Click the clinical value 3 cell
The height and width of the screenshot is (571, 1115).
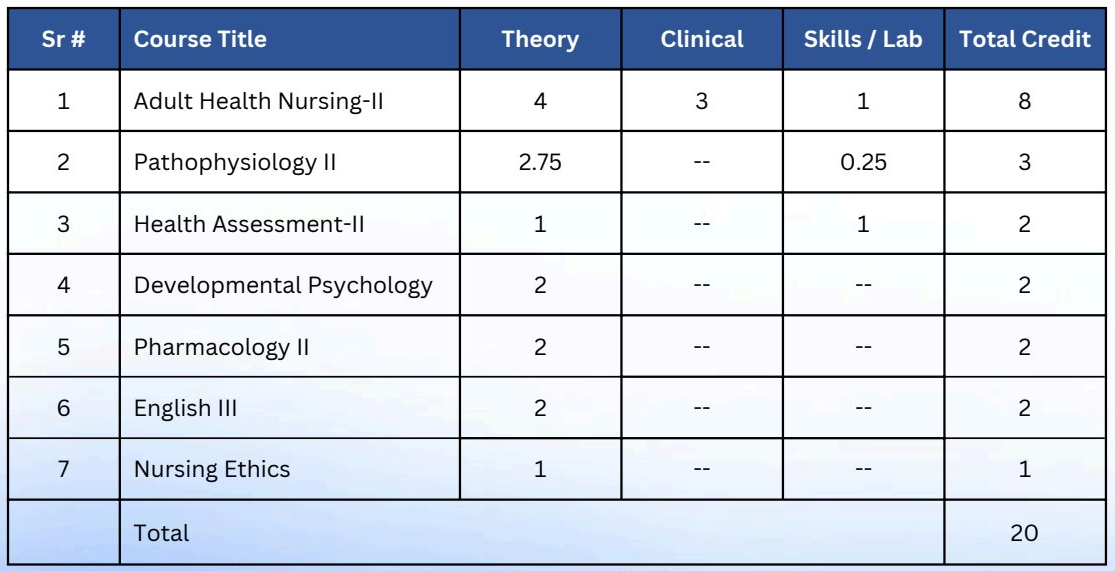coord(702,102)
